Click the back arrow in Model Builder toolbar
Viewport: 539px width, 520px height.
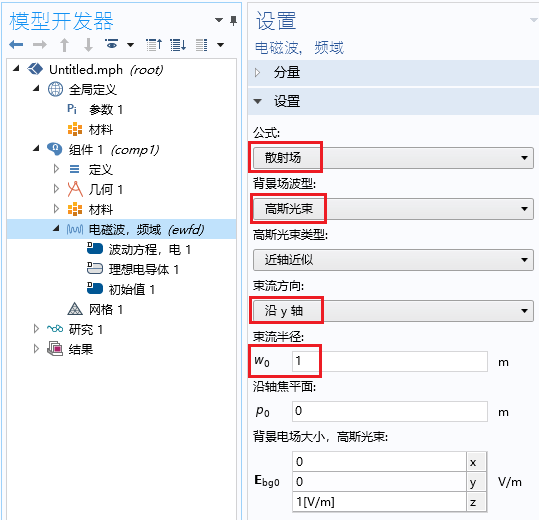coord(16,44)
